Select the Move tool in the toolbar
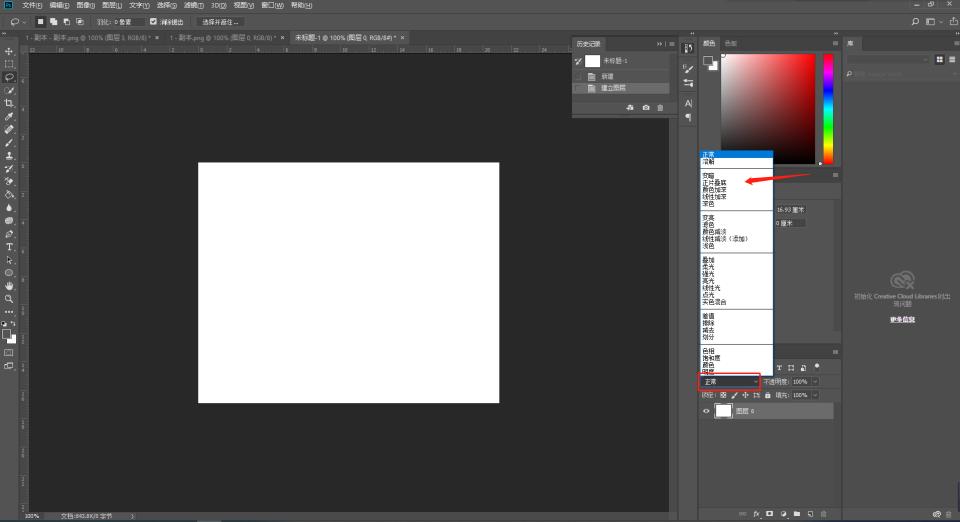 tap(9, 51)
